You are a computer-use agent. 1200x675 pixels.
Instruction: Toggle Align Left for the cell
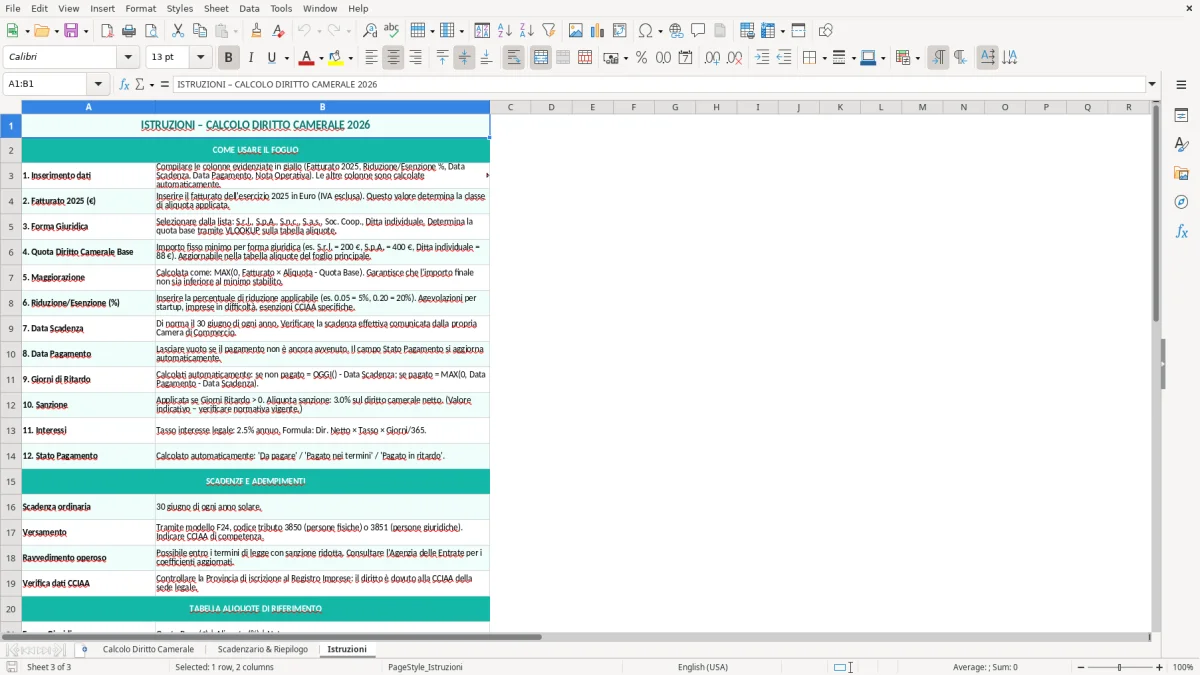click(371, 58)
